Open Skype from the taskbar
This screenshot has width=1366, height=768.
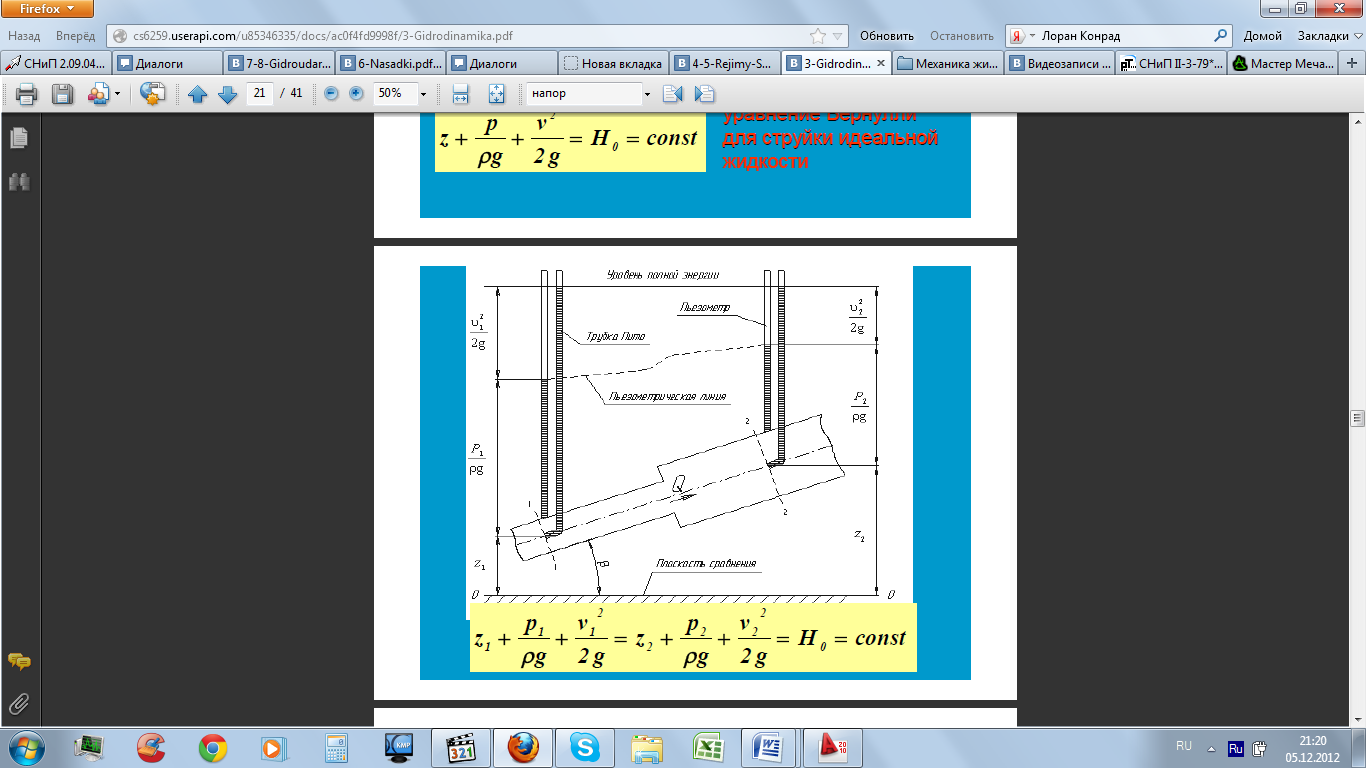tap(585, 748)
